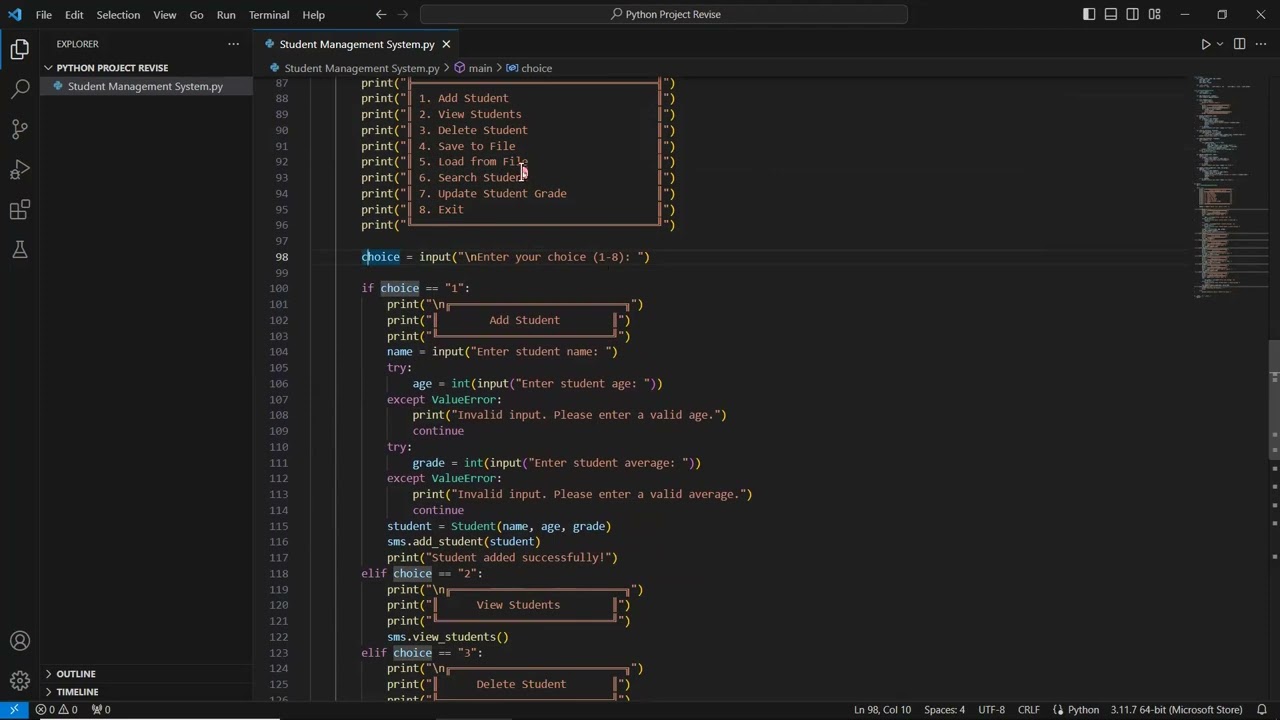Open the Source Control view
This screenshot has height=720, width=1280.
[20, 129]
